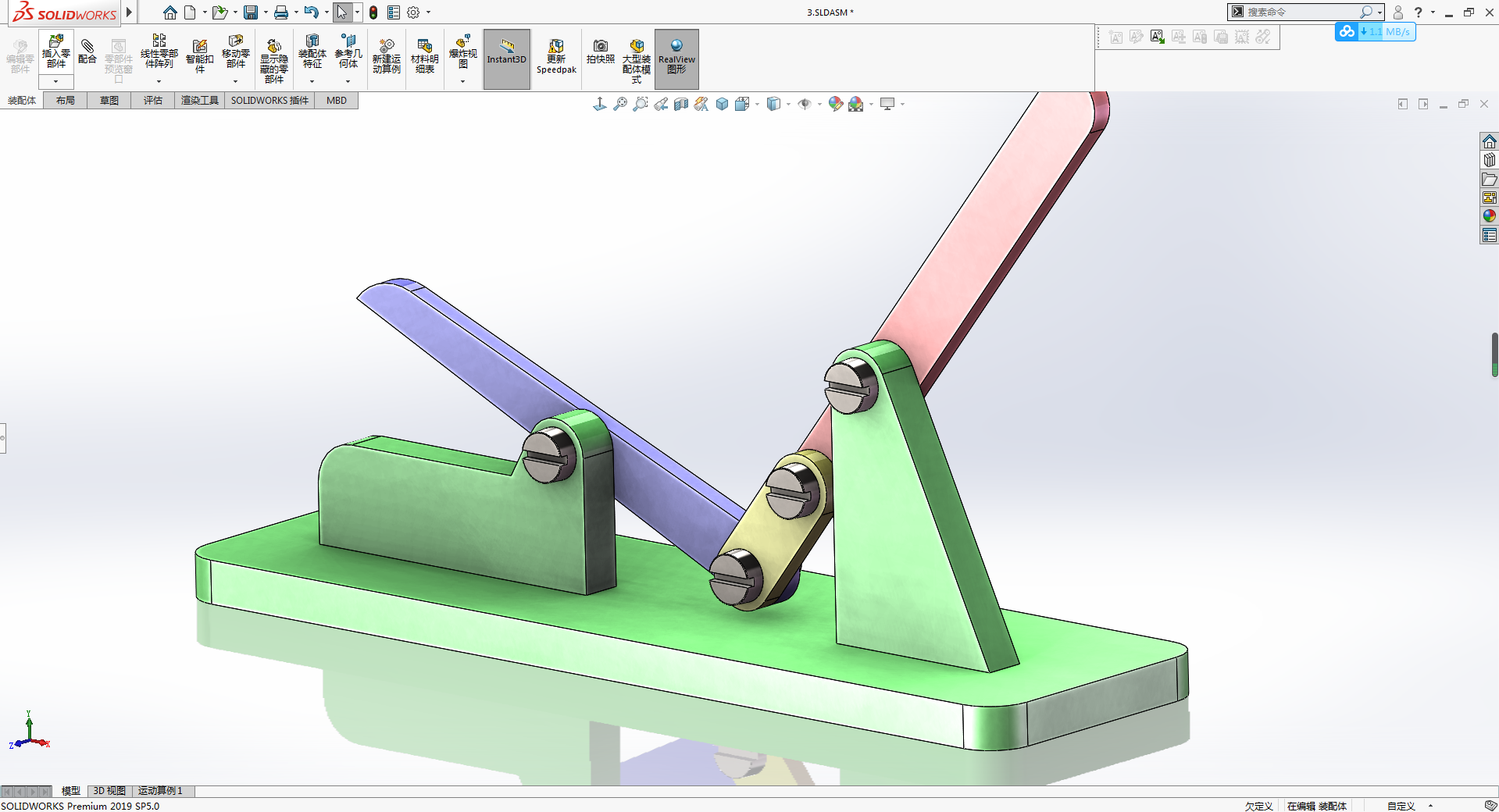Open the 运动算例 1 bottom tab

pyautogui.click(x=161, y=791)
